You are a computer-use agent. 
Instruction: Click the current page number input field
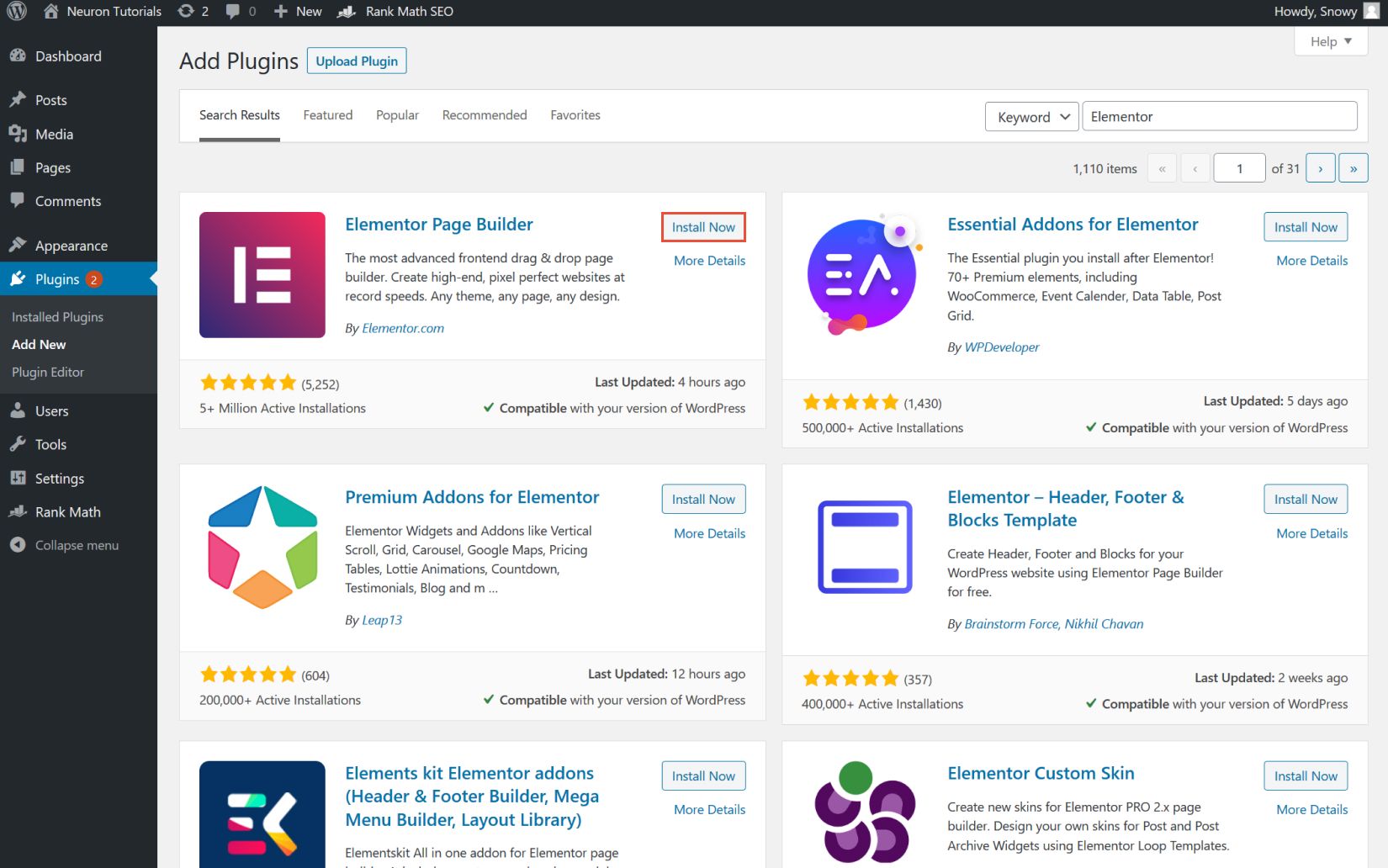1239,167
